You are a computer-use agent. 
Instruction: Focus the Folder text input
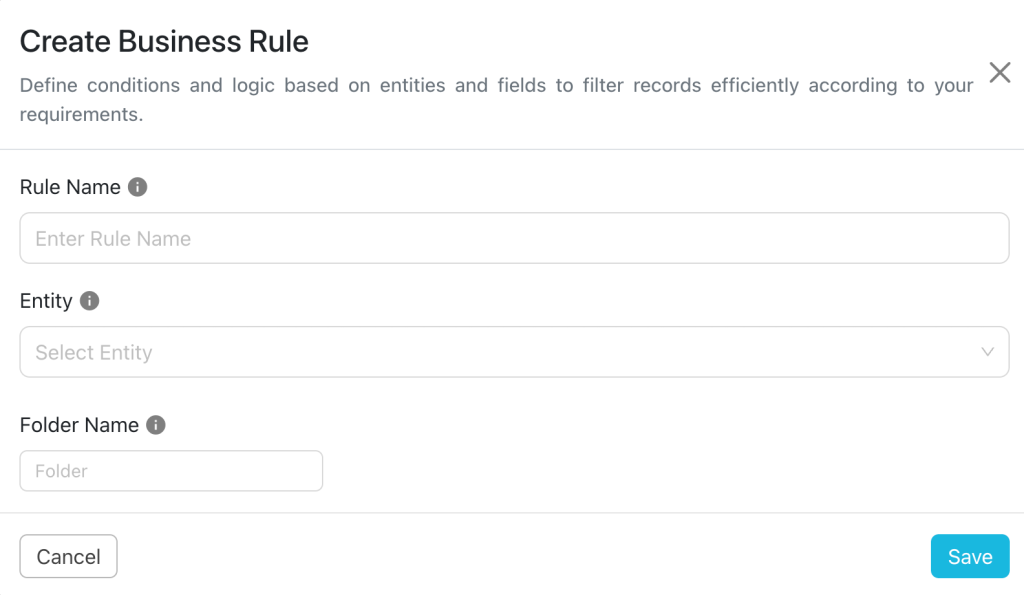(171, 471)
